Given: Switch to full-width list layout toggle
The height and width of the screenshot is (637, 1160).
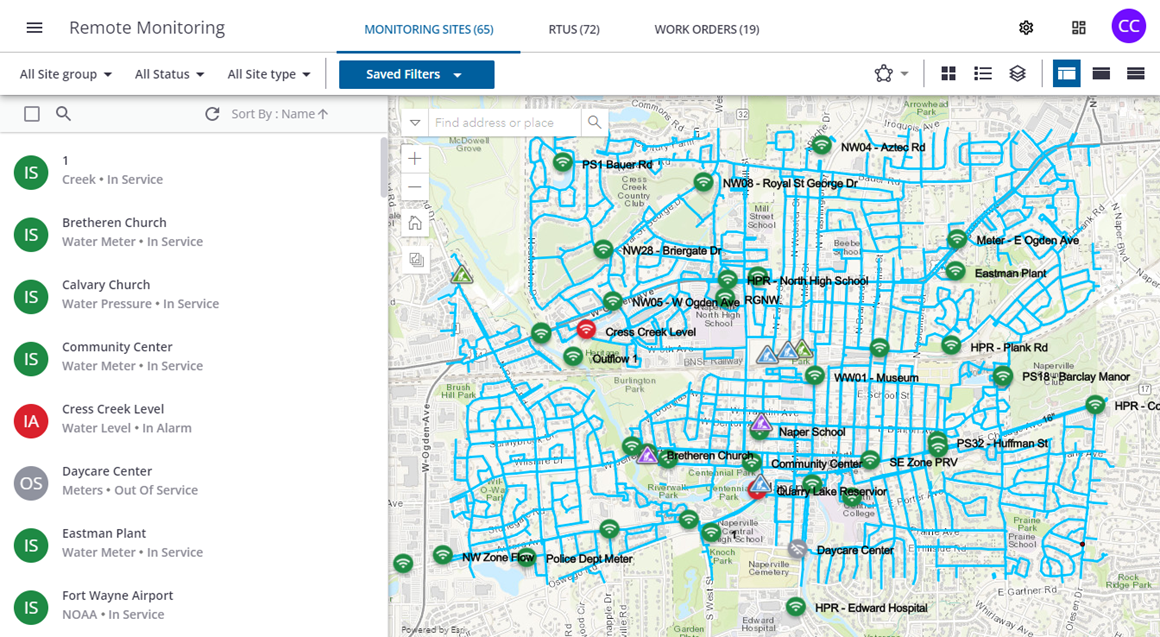Looking at the screenshot, I should tap(1136, 73).
